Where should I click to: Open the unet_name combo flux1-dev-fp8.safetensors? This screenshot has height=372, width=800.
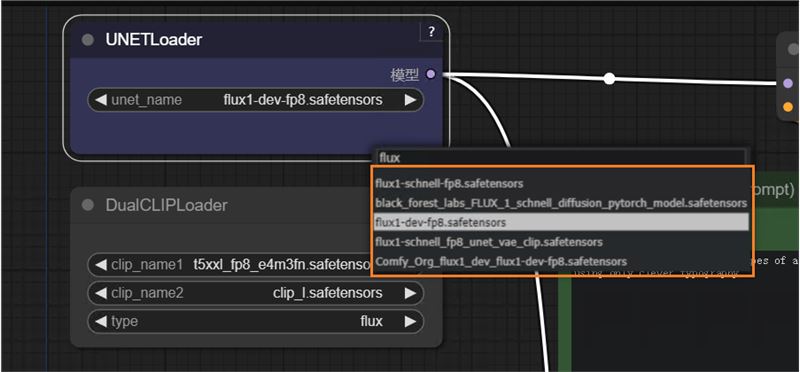(x=256, y=100)
